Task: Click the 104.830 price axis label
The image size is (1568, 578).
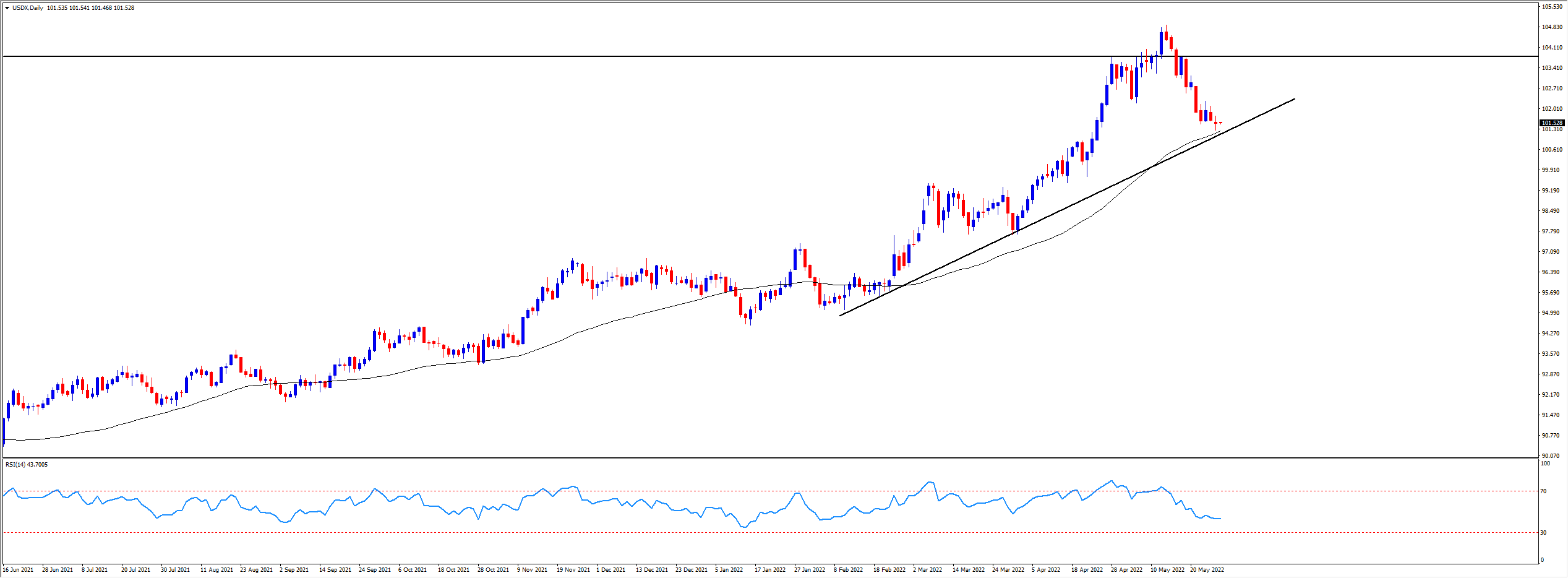Action: (x=1552, y=27)
